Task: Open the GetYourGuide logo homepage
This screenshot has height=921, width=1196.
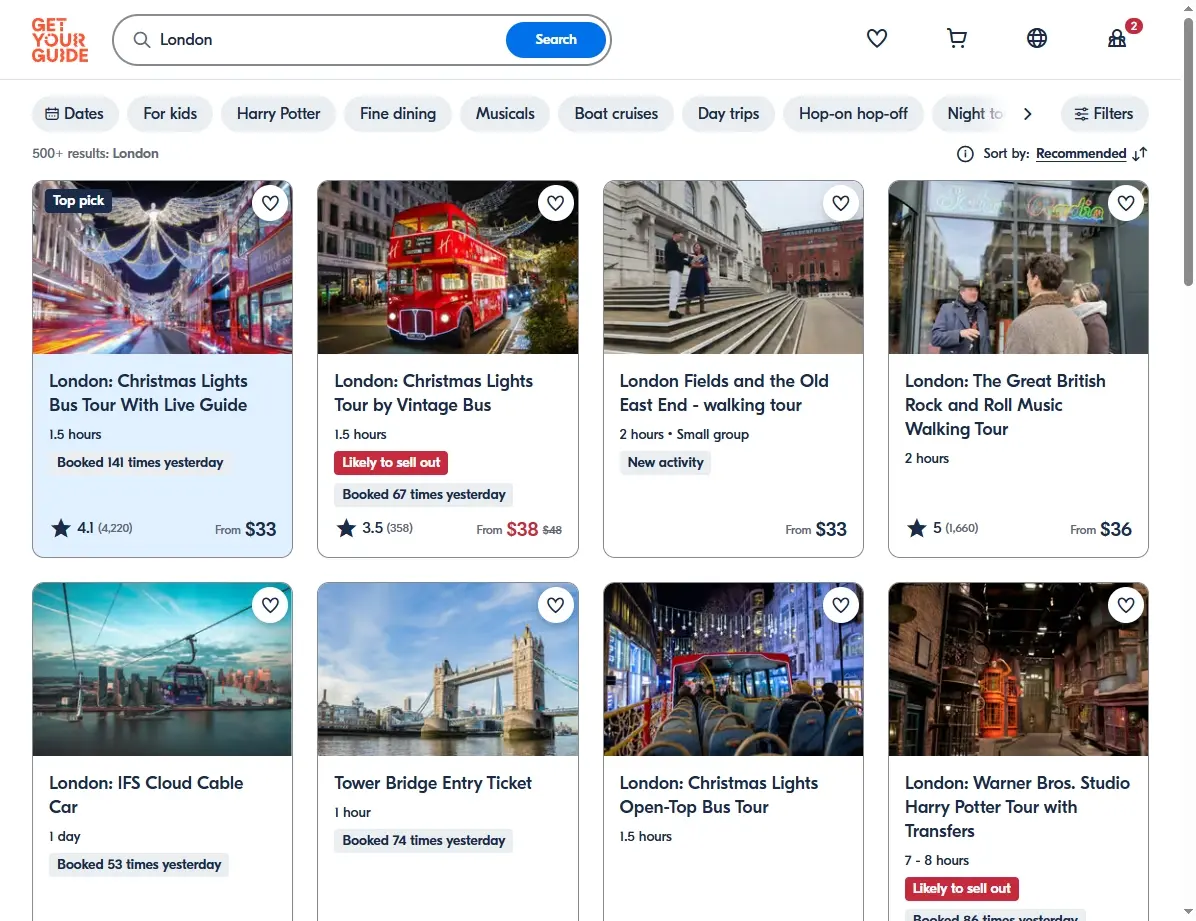Action: tap(59, 40)
